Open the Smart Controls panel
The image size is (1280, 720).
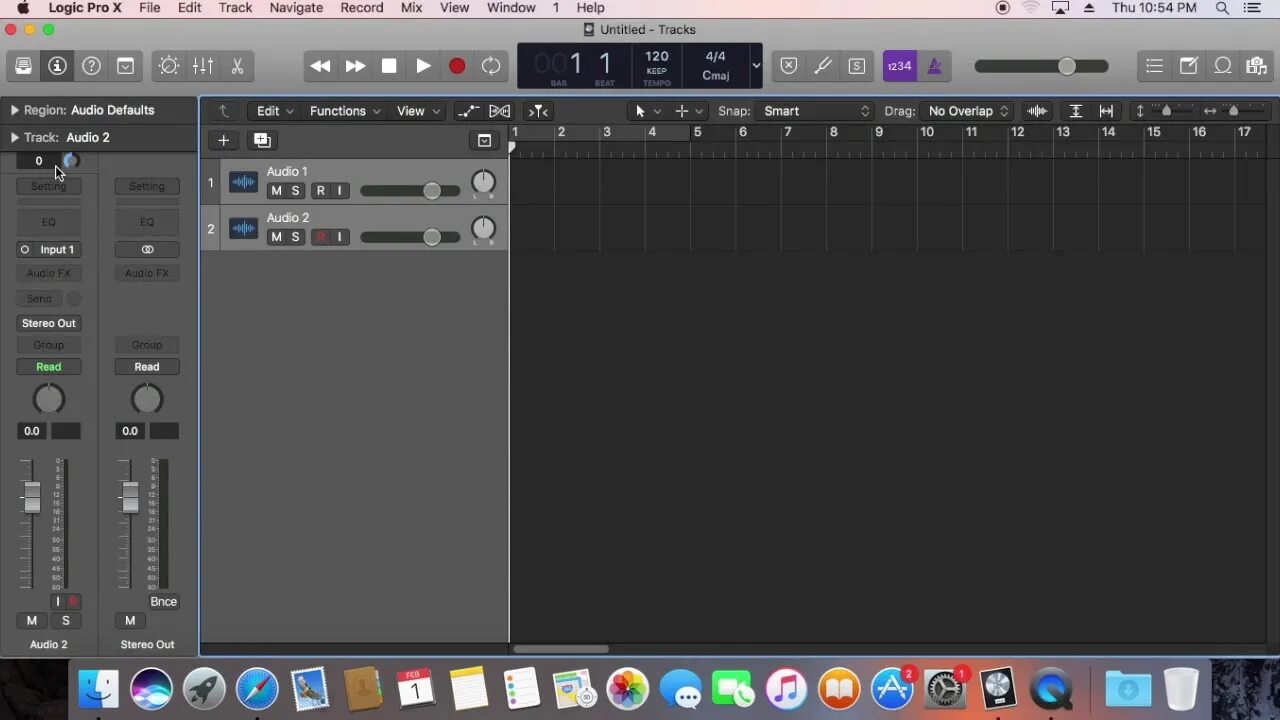coord(168,66)
